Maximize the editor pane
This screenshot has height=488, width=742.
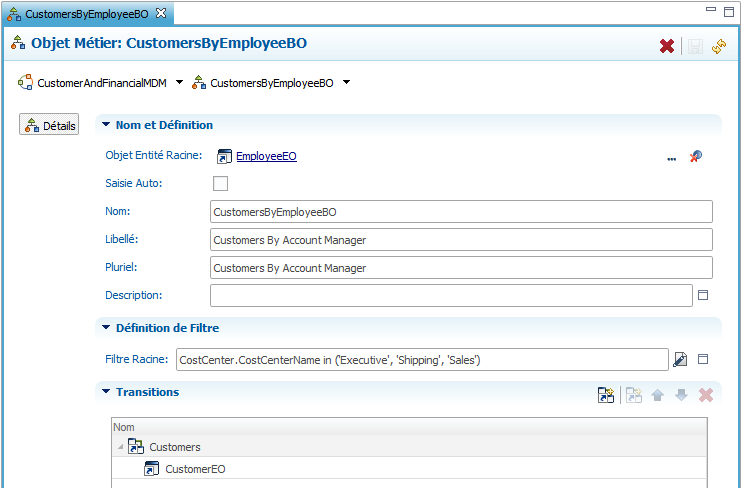pyautogui.click(x=729, y=12)
